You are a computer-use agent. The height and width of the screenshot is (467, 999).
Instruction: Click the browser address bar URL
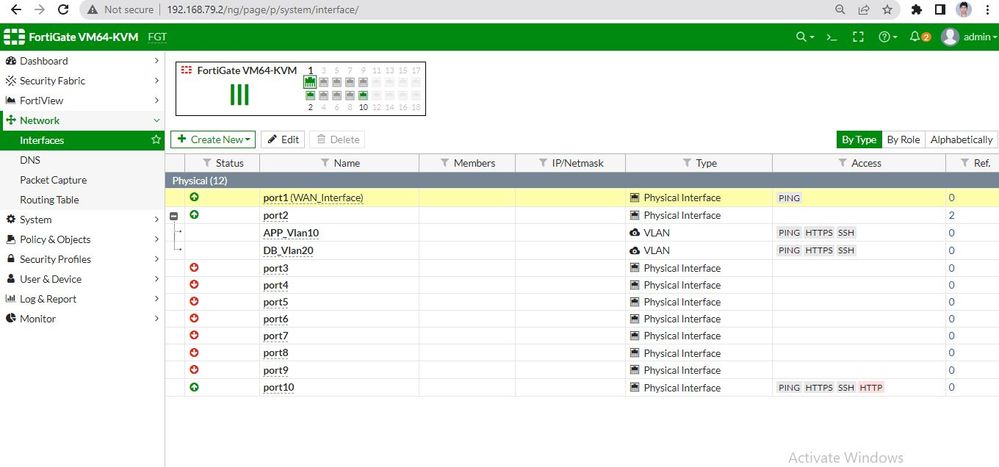263,10
